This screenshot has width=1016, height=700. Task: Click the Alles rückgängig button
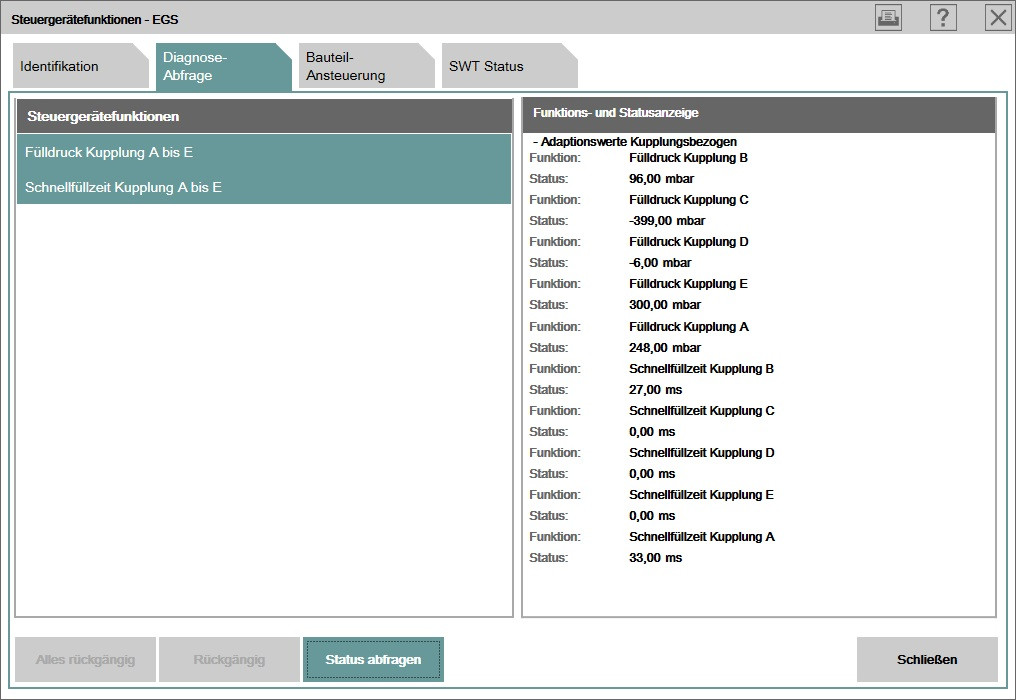coord(84,659)
